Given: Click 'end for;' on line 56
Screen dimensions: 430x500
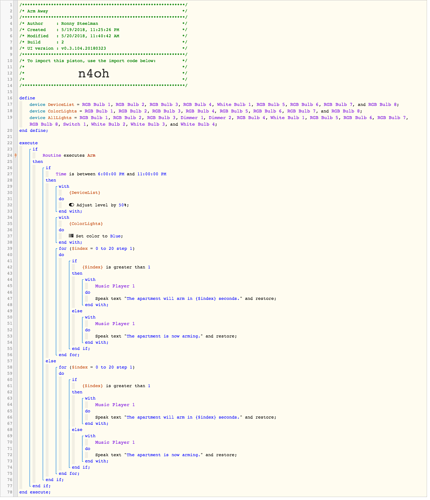Looking at the screenshot, I should [x=69, y=355].
